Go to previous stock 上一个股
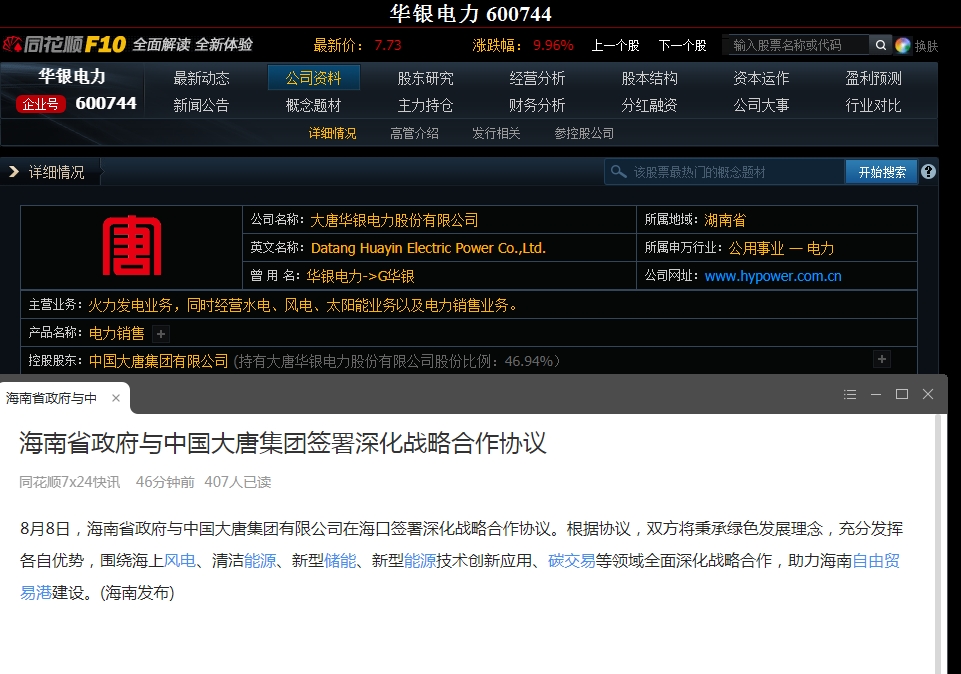The height and width of the screenshot is (674, 961). click(615, 45)
